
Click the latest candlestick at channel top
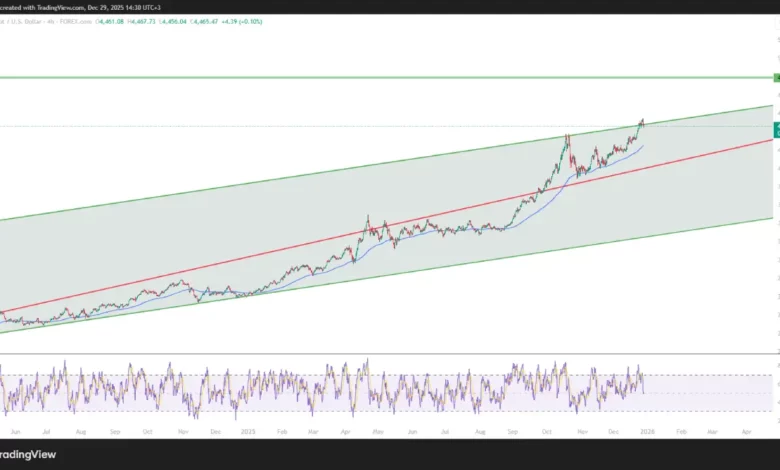[641, 122]
